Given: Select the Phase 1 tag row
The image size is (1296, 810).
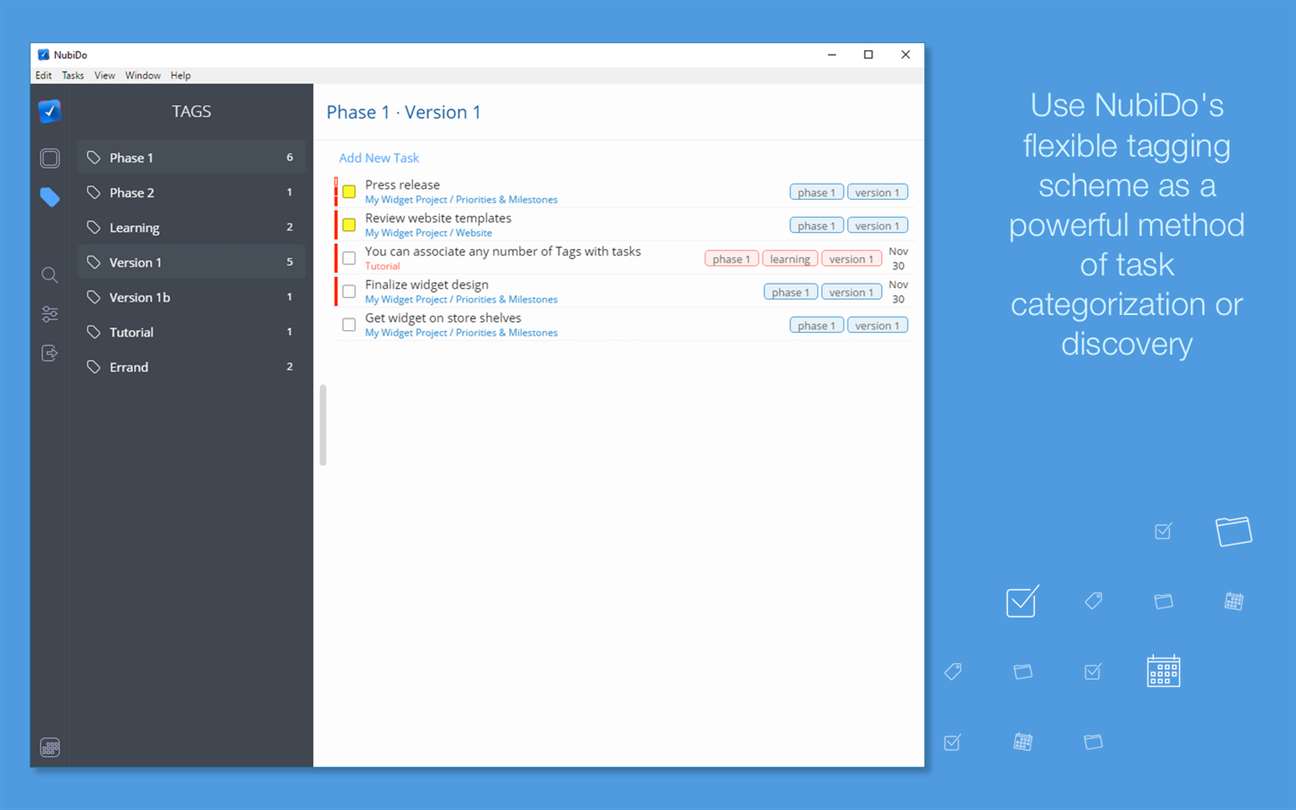Looking at the screenshot, I should click(x=191, y=158).
